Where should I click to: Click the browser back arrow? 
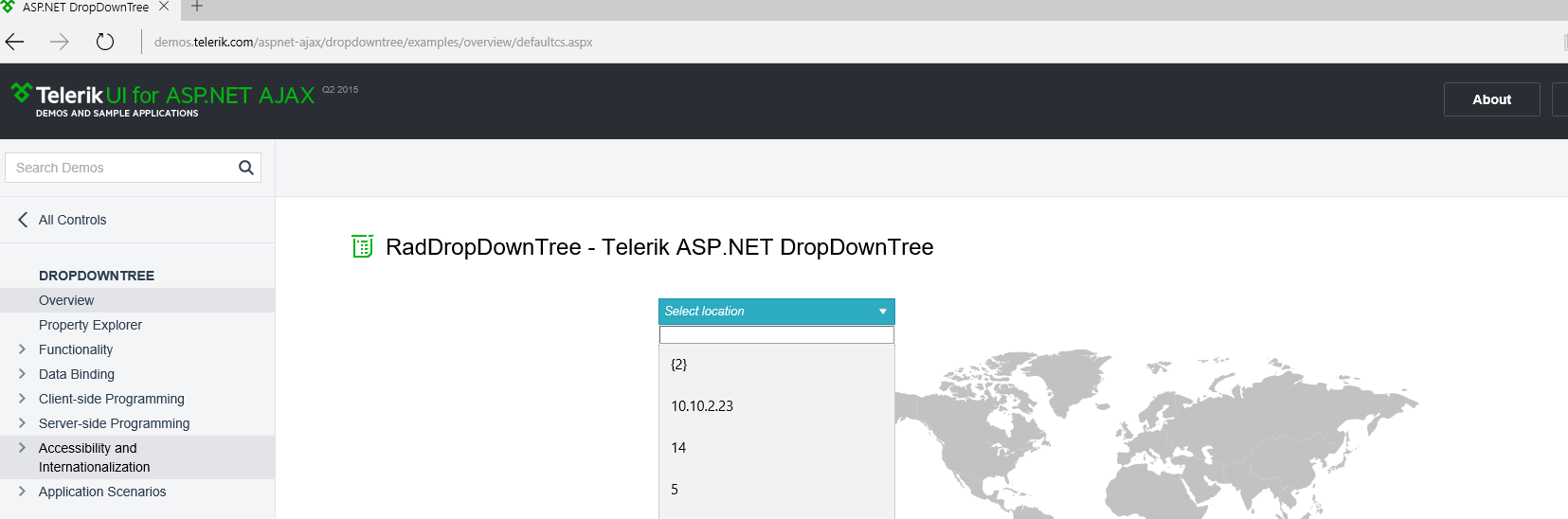pos(15,42)
